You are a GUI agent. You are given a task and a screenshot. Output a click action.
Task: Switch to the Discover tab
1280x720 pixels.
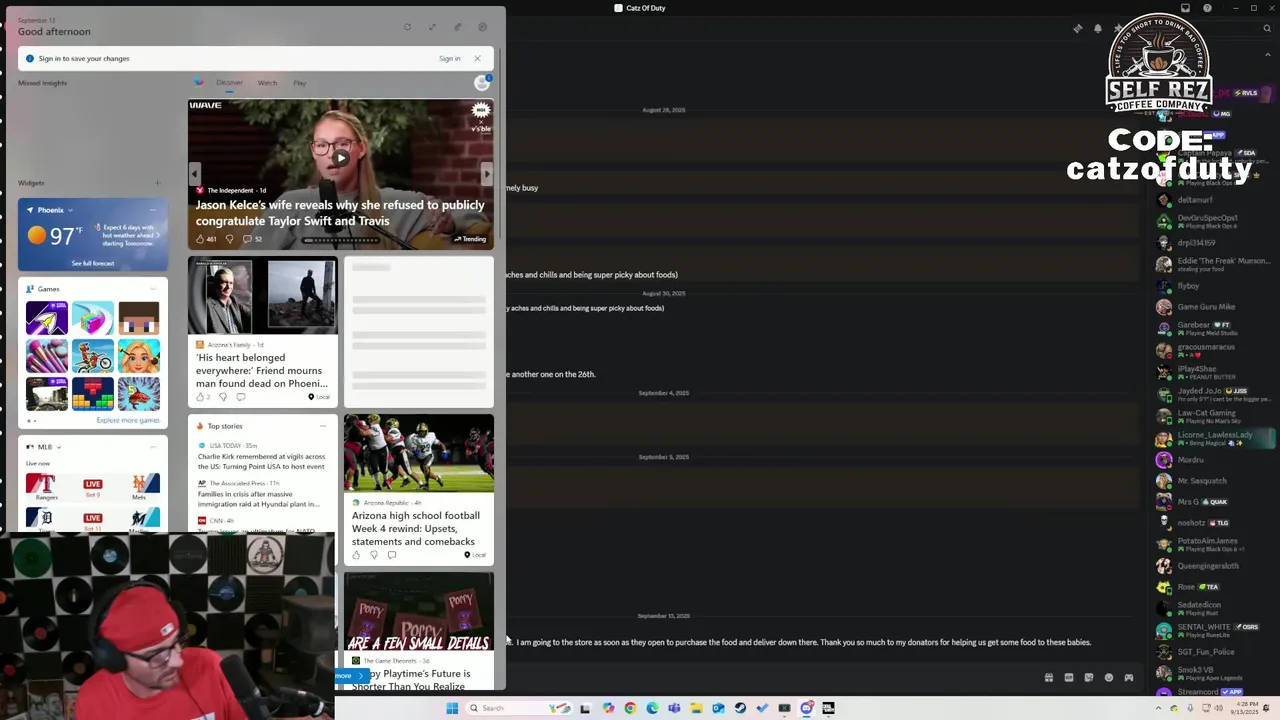pos(229,83)
